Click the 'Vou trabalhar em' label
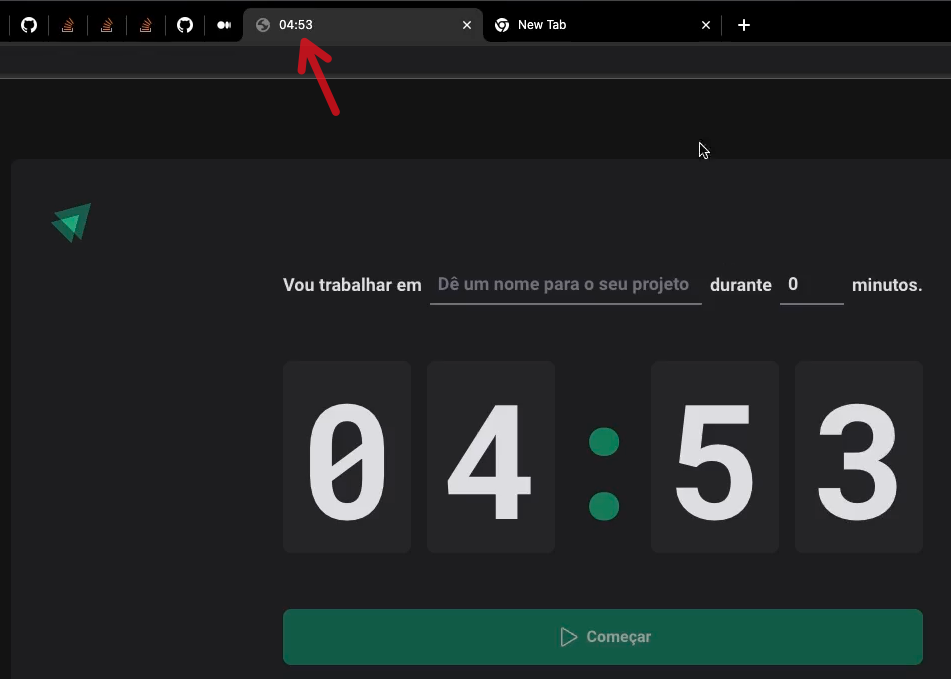This screenshot has width=951, height=679. [x=352, y=285]
